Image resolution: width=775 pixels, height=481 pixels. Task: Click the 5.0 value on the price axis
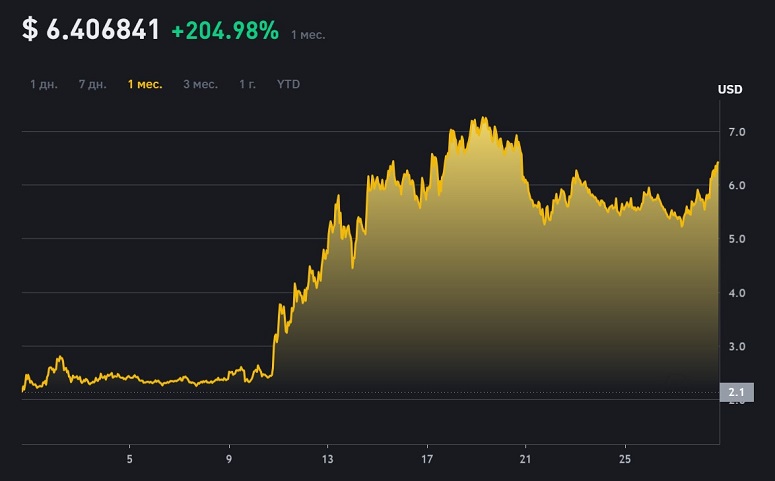736,239
